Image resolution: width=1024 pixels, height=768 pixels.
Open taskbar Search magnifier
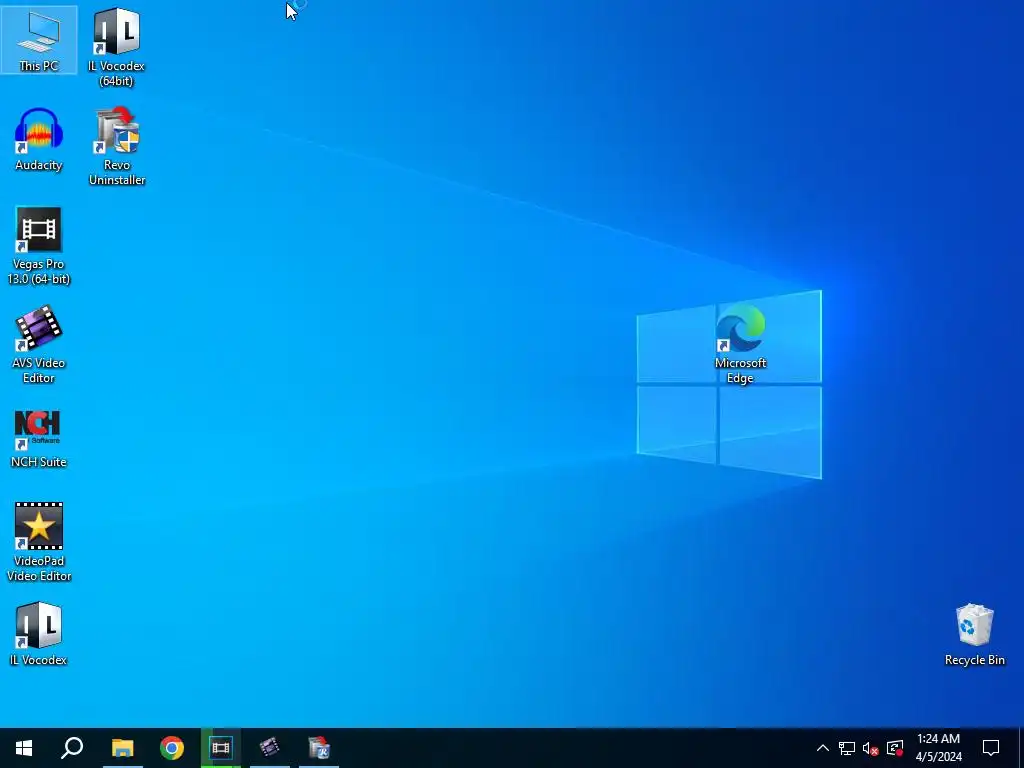72,748
